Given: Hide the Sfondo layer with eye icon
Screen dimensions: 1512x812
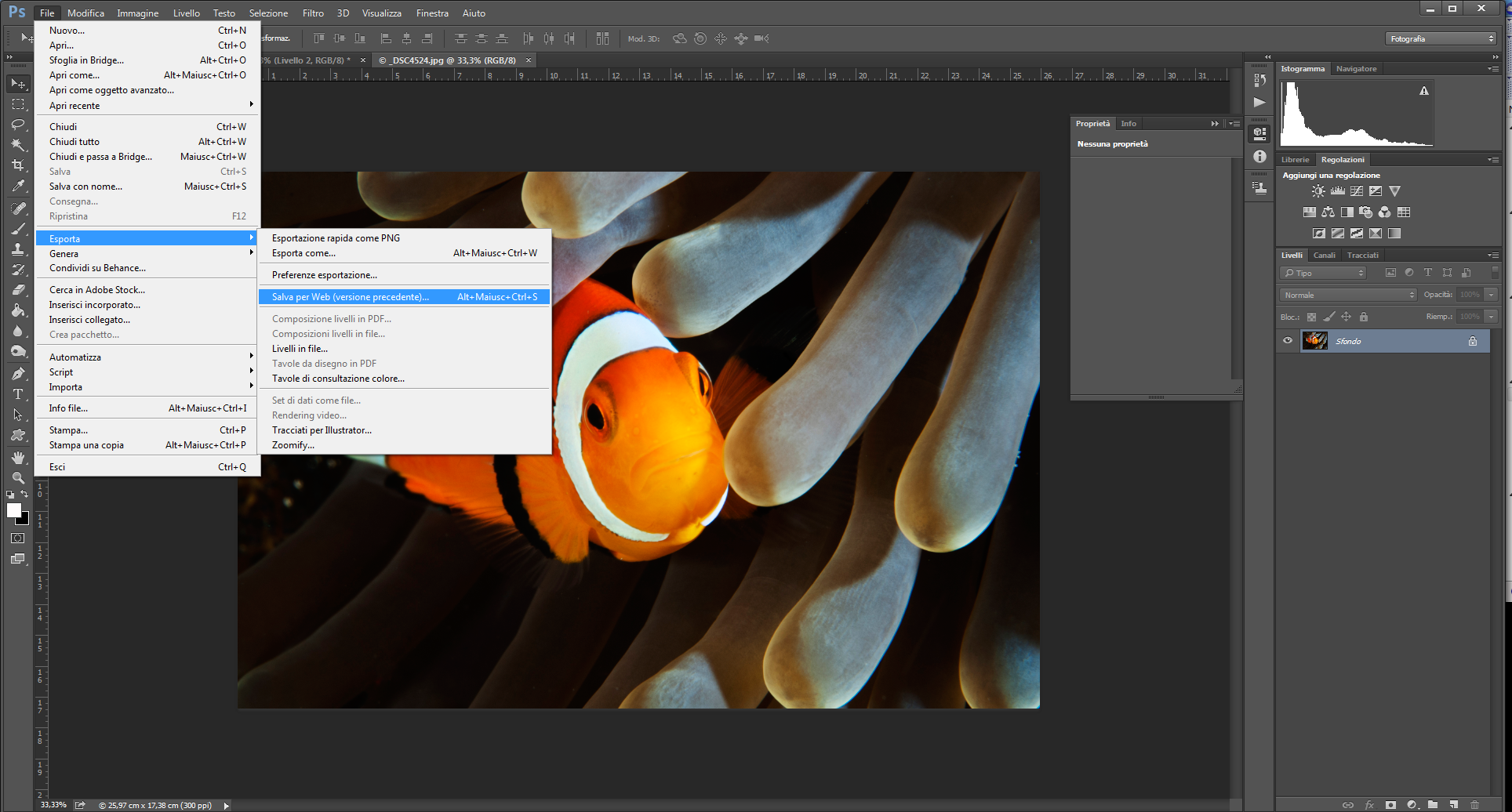Looking at the screenshot, I should [x=1288, y=341].
